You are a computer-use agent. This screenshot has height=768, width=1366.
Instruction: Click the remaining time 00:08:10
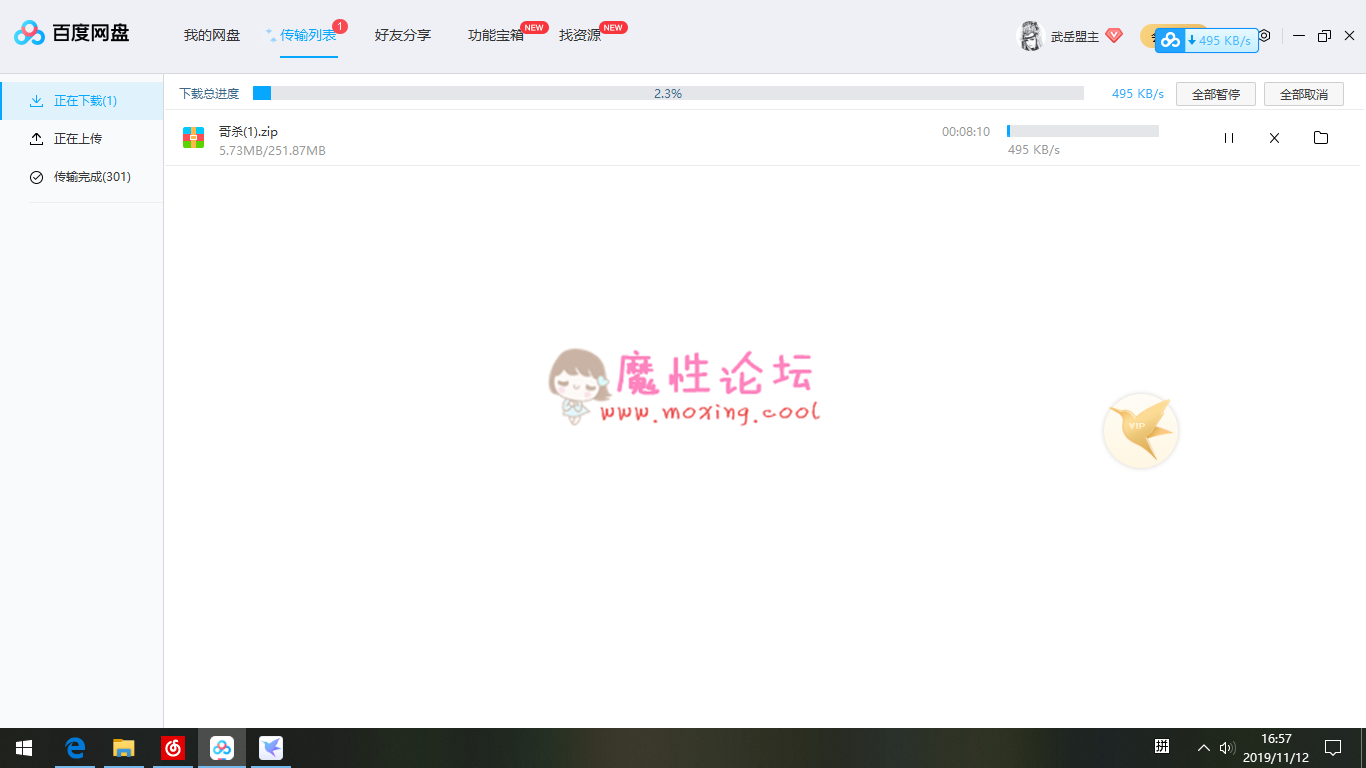pyautogui.click(x=966, y=132)
